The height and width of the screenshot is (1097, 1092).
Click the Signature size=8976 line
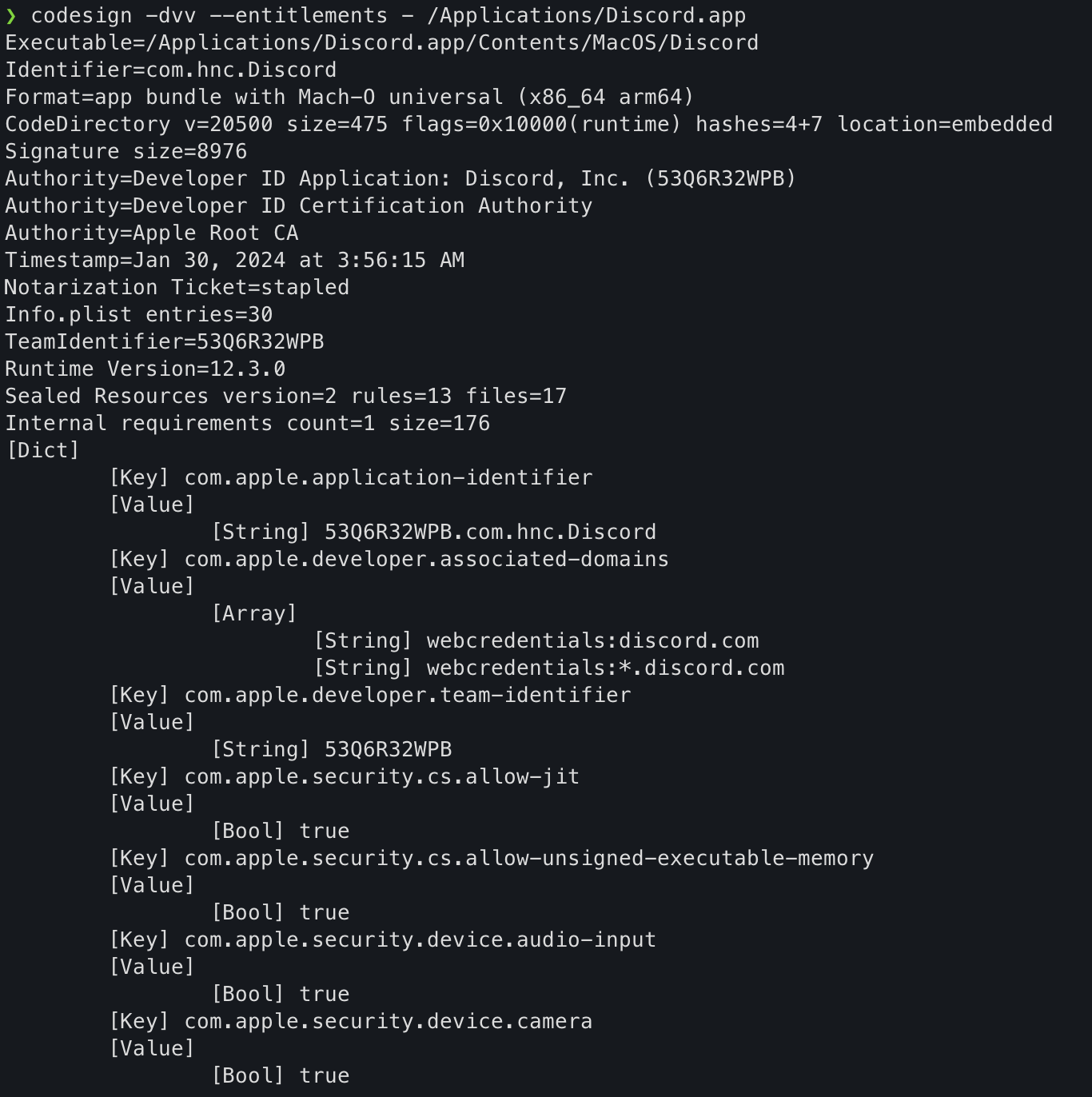tap(126, 152)
